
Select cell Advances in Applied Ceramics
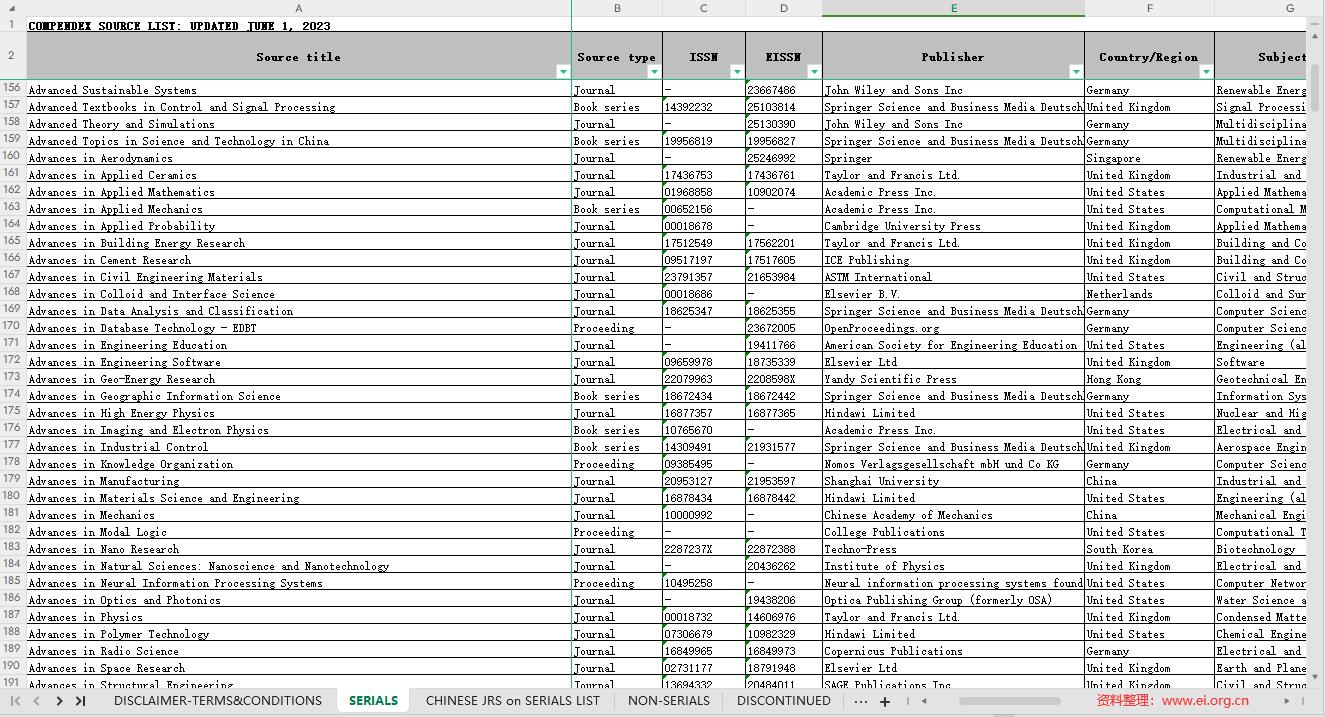pos(299,175)
